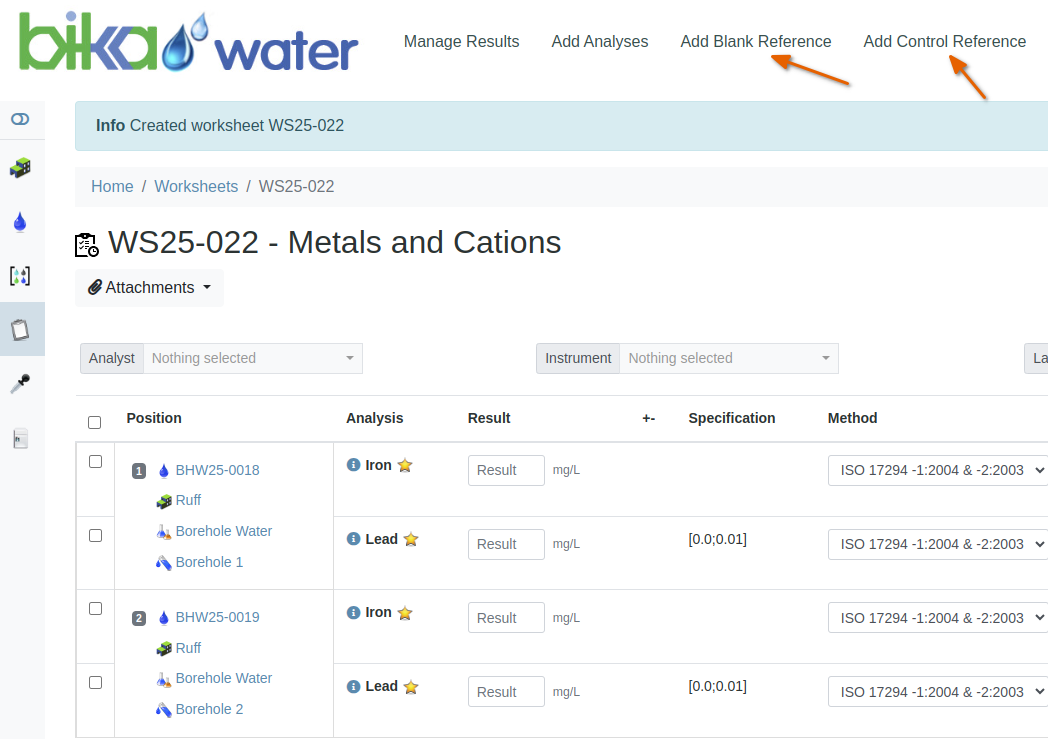1048x739 pixels.
Task: Select the water drop samples icon
Action: click(x=20, y=221)
